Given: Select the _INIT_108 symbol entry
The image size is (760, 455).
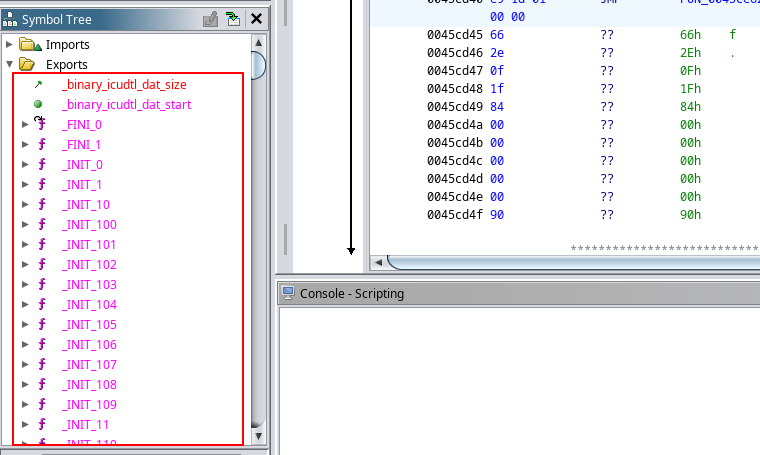Looking at the screenshot, I should 89,385.
